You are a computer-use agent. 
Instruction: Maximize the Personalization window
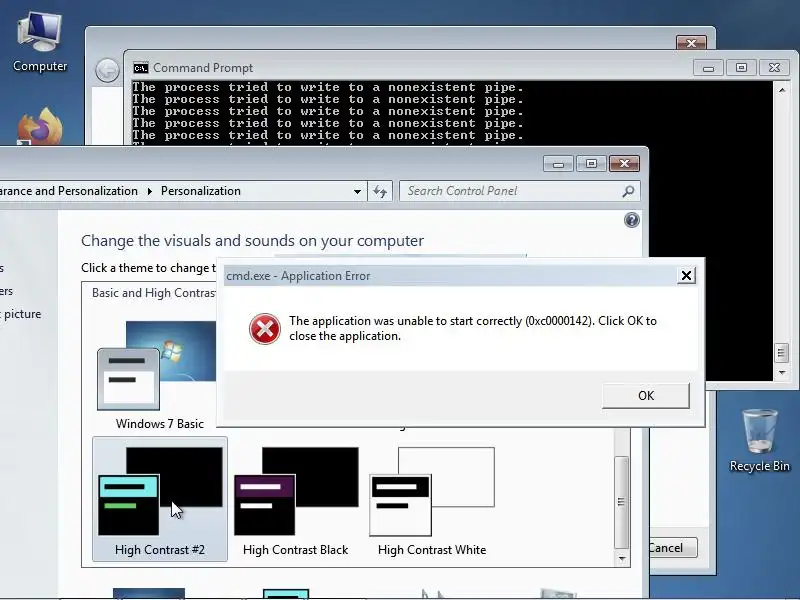pyautogui.click(x=591, y=164)
